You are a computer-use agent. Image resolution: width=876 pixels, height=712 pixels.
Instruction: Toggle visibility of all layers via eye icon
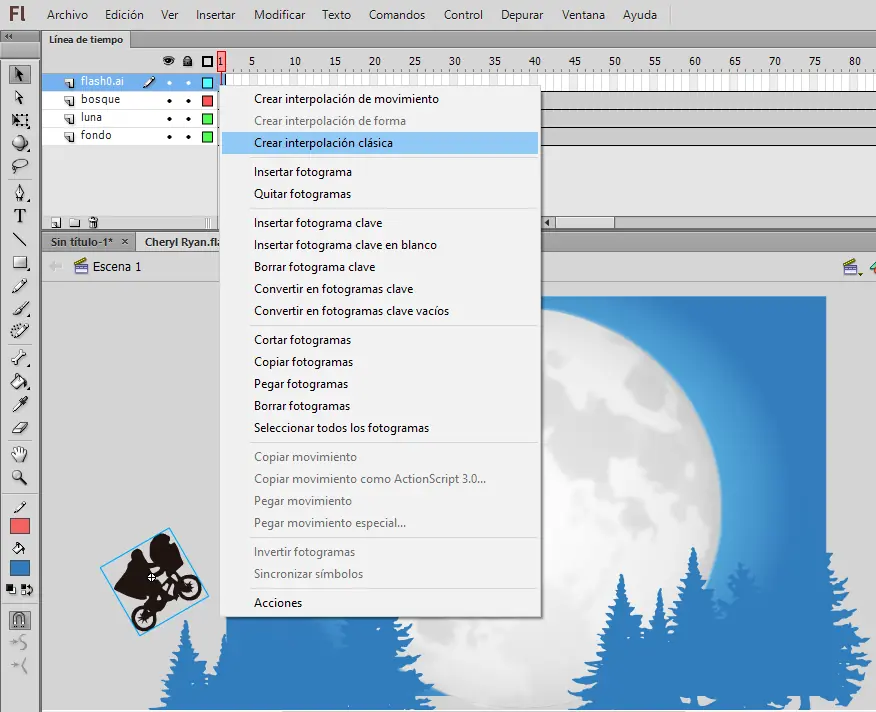168,61
